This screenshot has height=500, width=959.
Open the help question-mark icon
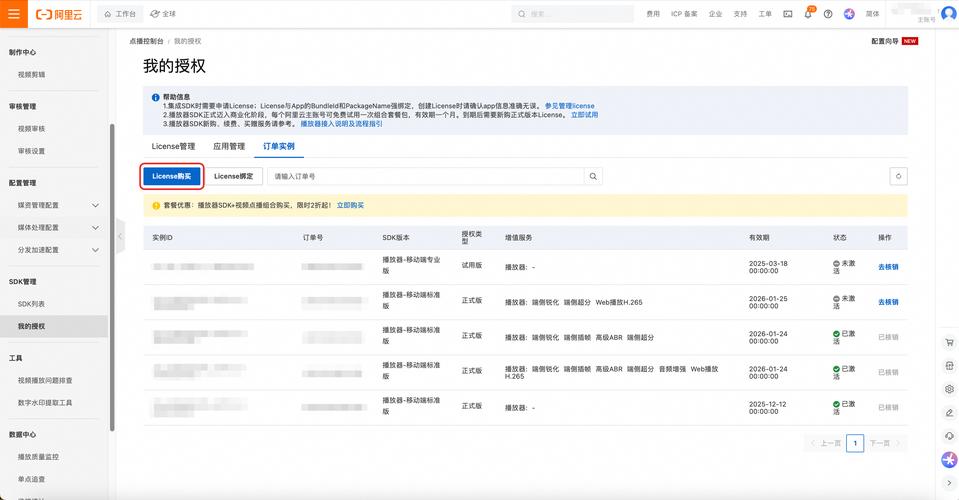click(x=828, y=14)
